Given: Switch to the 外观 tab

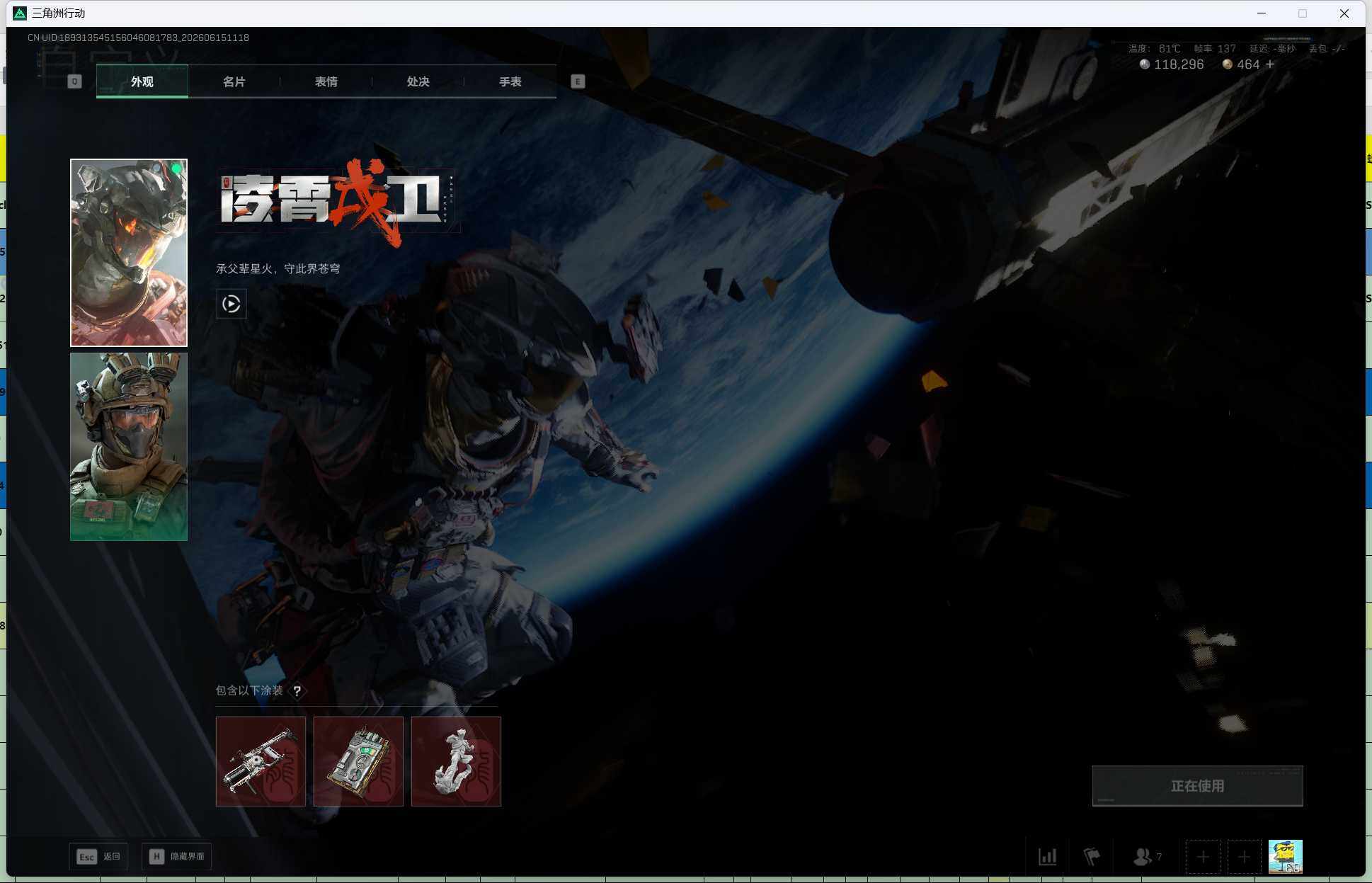Looking at the screenshot, I should point(142,81).
